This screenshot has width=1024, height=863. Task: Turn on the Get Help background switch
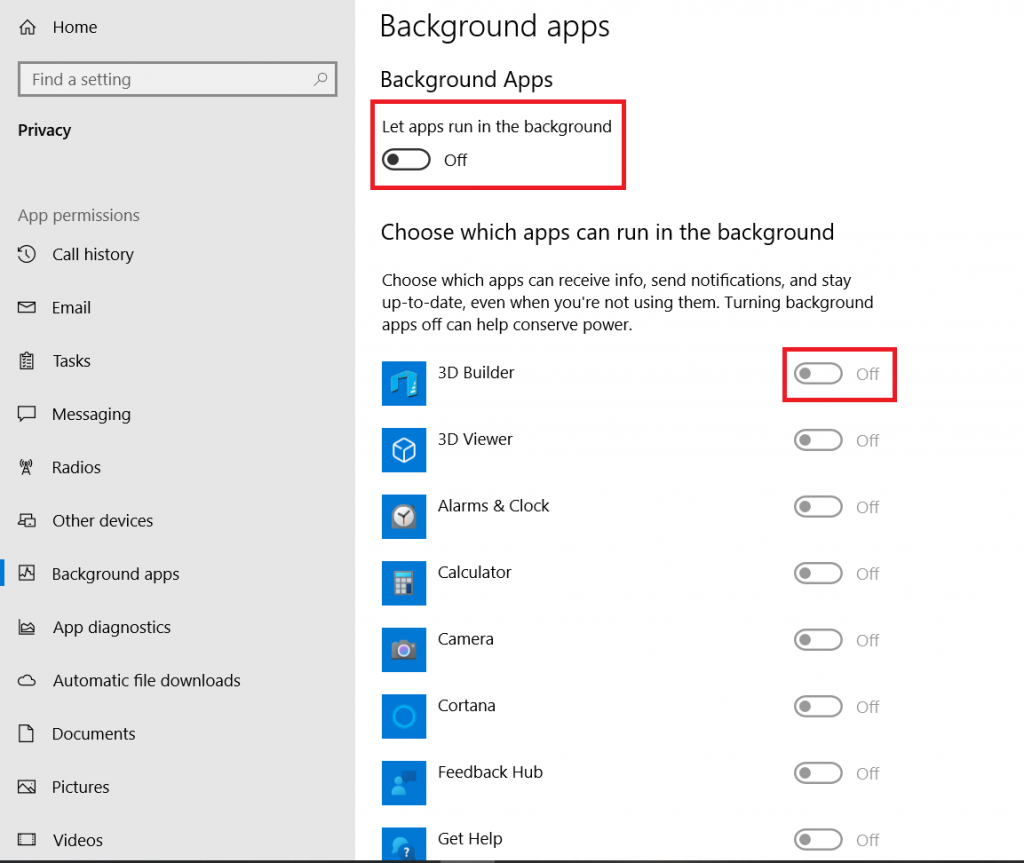[817, 839]
